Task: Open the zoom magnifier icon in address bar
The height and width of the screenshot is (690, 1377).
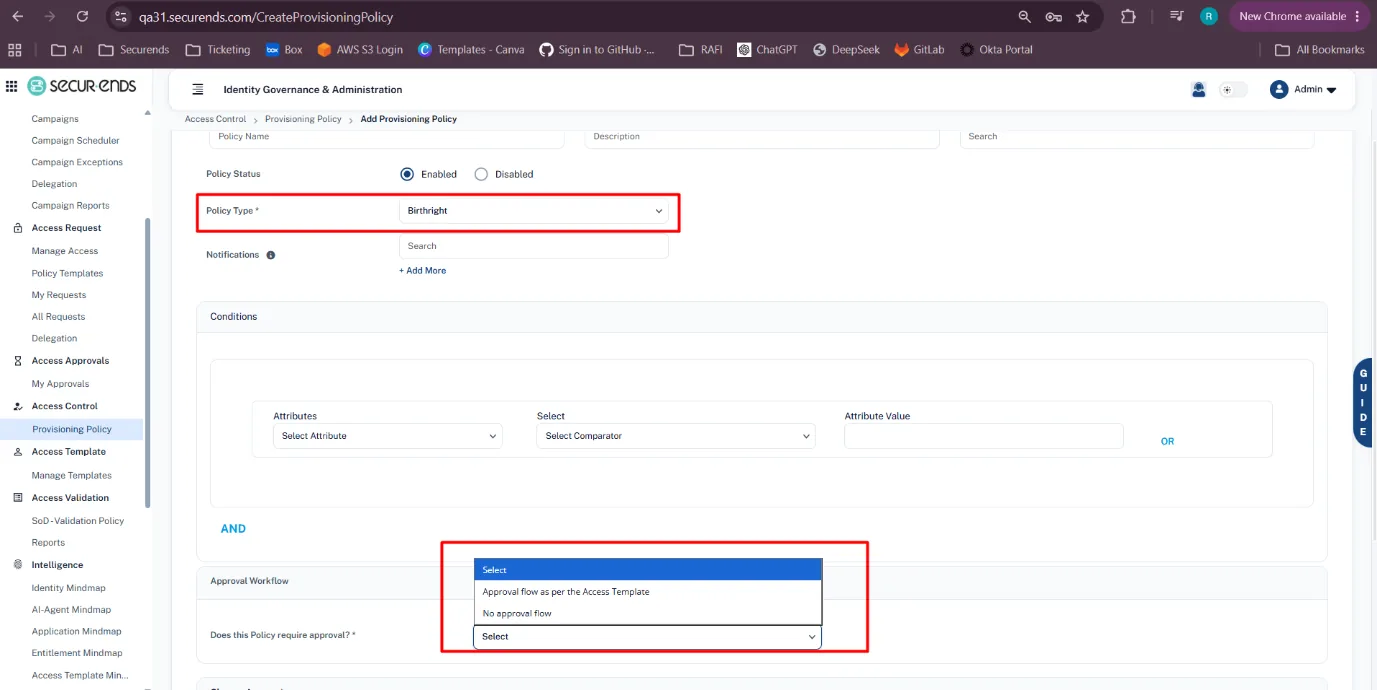Action: (x=1025, y=16)
